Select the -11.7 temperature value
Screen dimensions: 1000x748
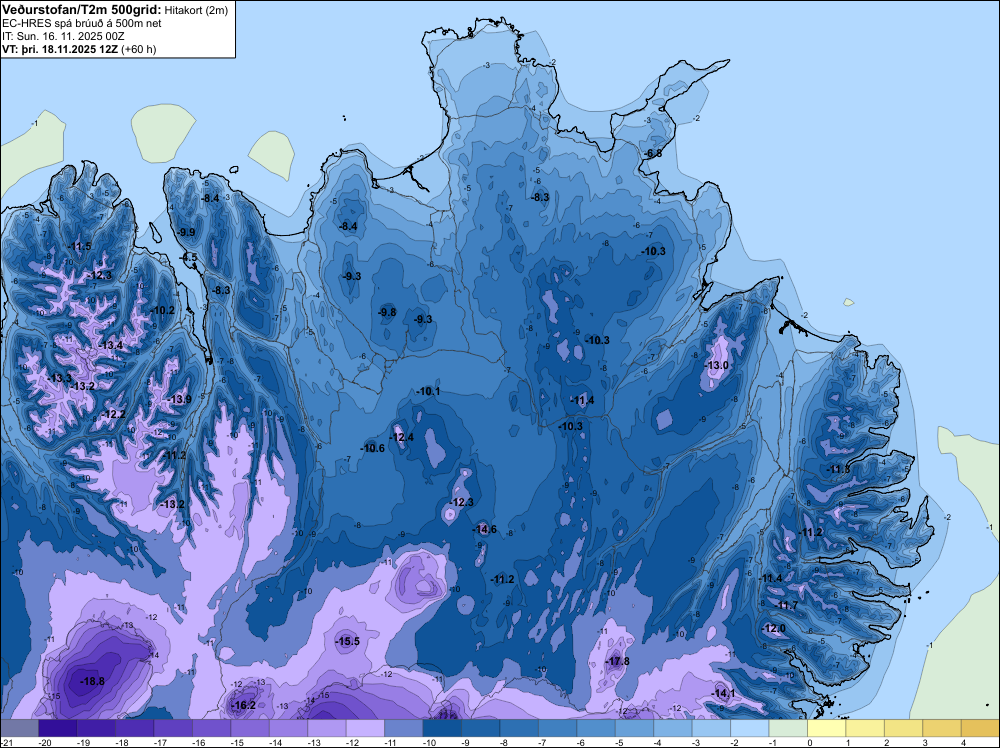[786, 606]
